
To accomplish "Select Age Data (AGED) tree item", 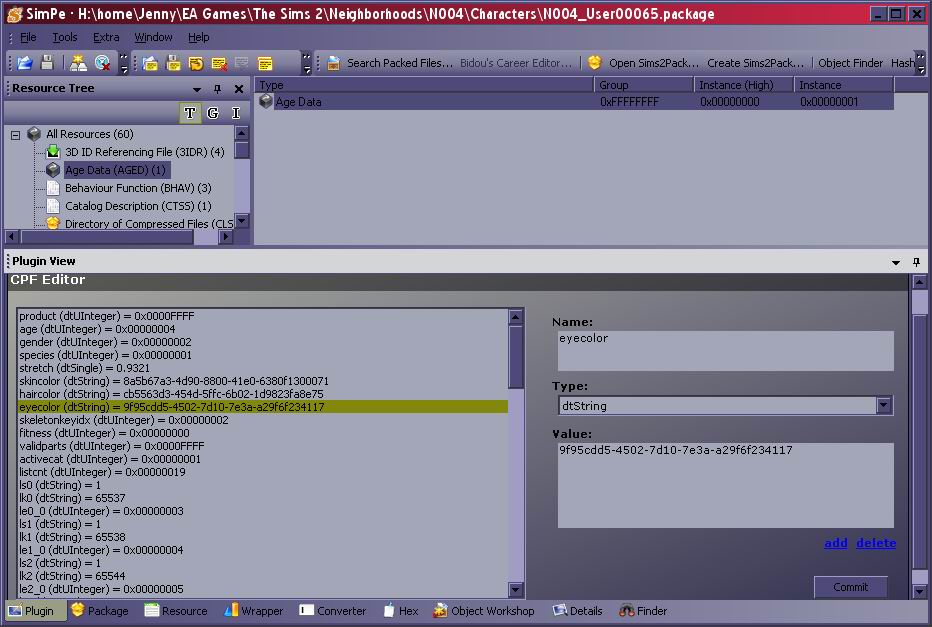I will (x=115, y=170).
